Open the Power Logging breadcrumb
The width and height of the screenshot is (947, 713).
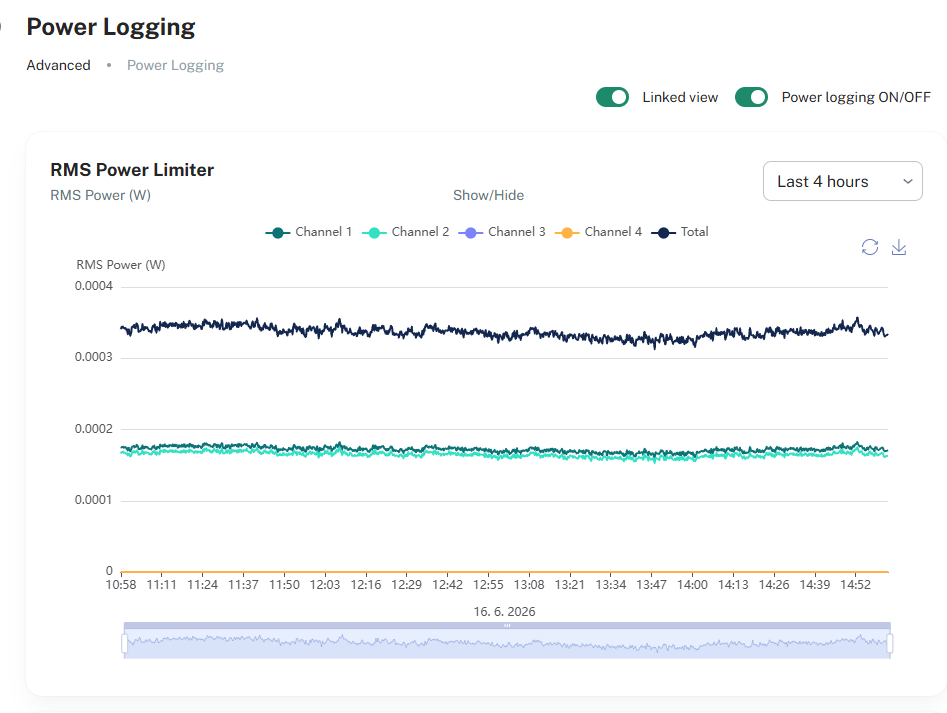point(175,65)
